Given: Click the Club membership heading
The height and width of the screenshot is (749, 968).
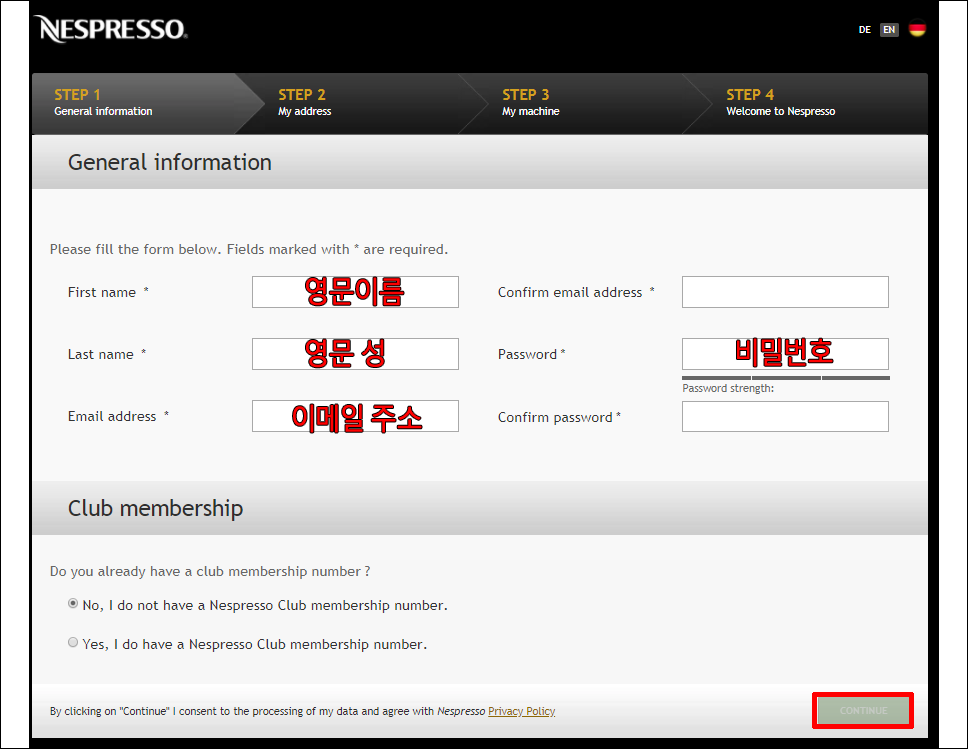Looking at the screenshot, I should pyautogui.click(x=156, y=508).
